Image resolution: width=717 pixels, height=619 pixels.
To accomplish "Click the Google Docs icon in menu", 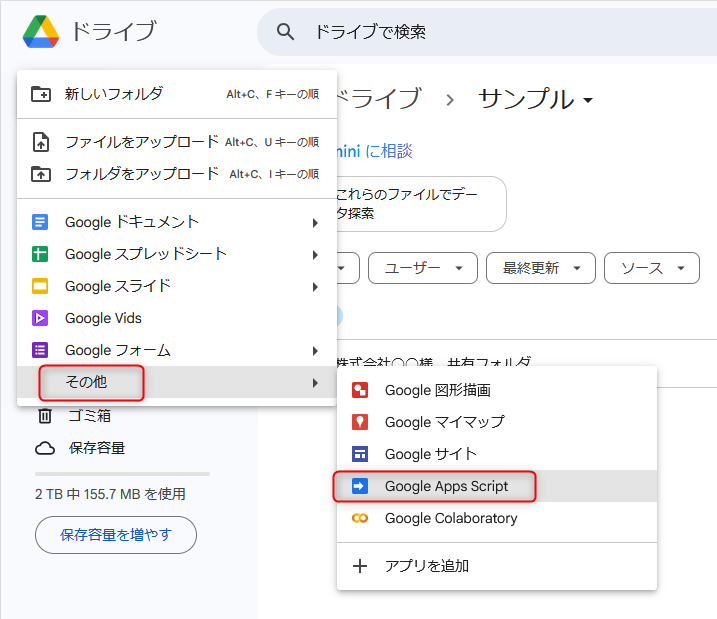I will [40, 222].
